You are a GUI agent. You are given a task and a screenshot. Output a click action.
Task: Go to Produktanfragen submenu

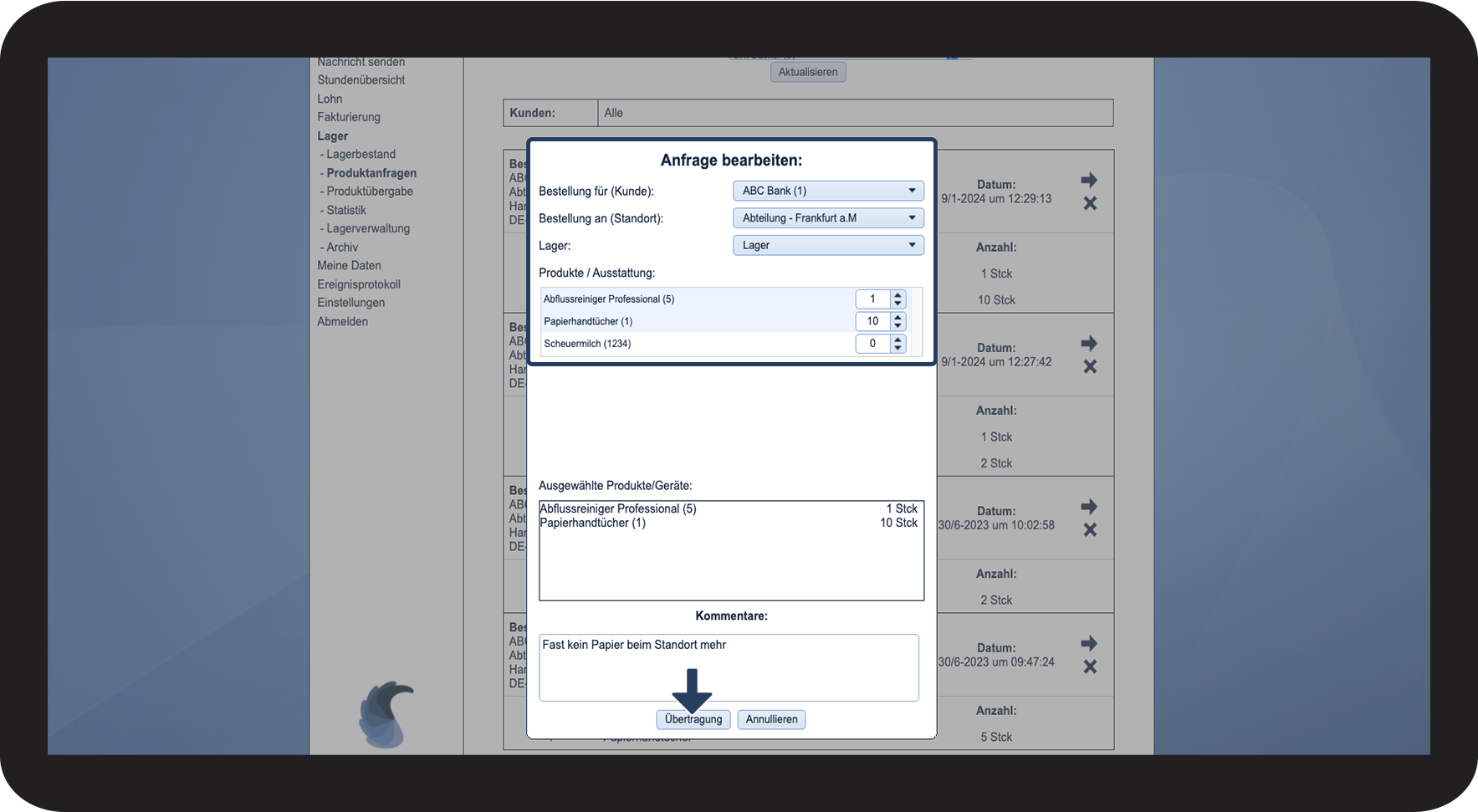(x=371, y=173)
